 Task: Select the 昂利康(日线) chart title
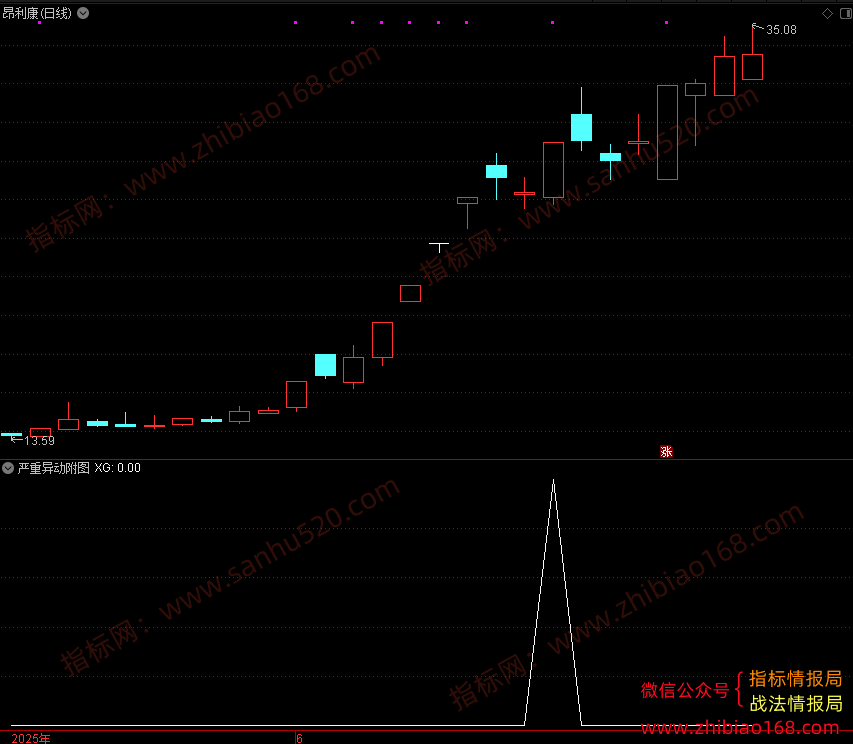(x=37, y=13)
